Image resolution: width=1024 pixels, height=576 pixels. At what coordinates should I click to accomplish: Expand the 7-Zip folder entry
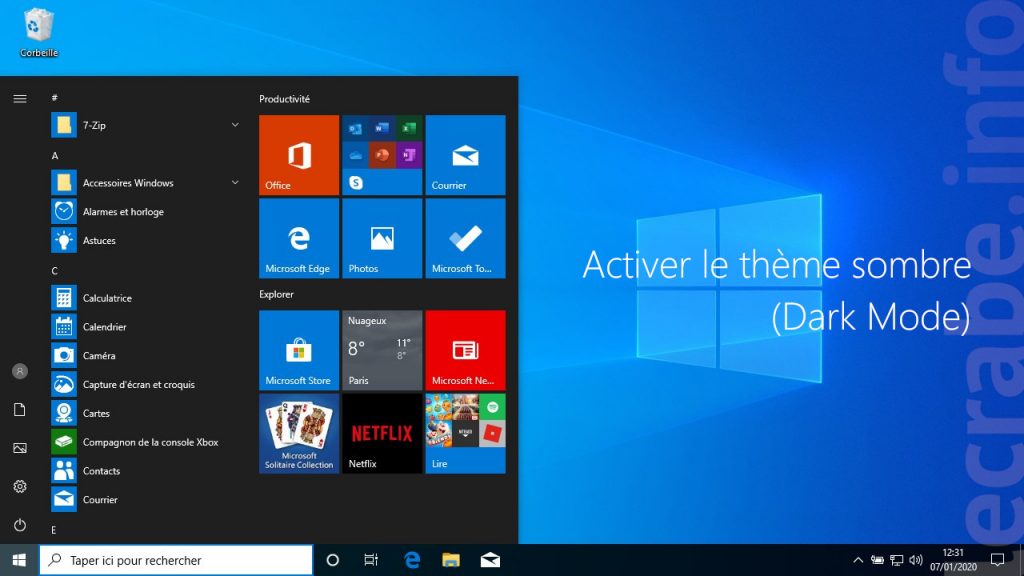pos(234,124)
